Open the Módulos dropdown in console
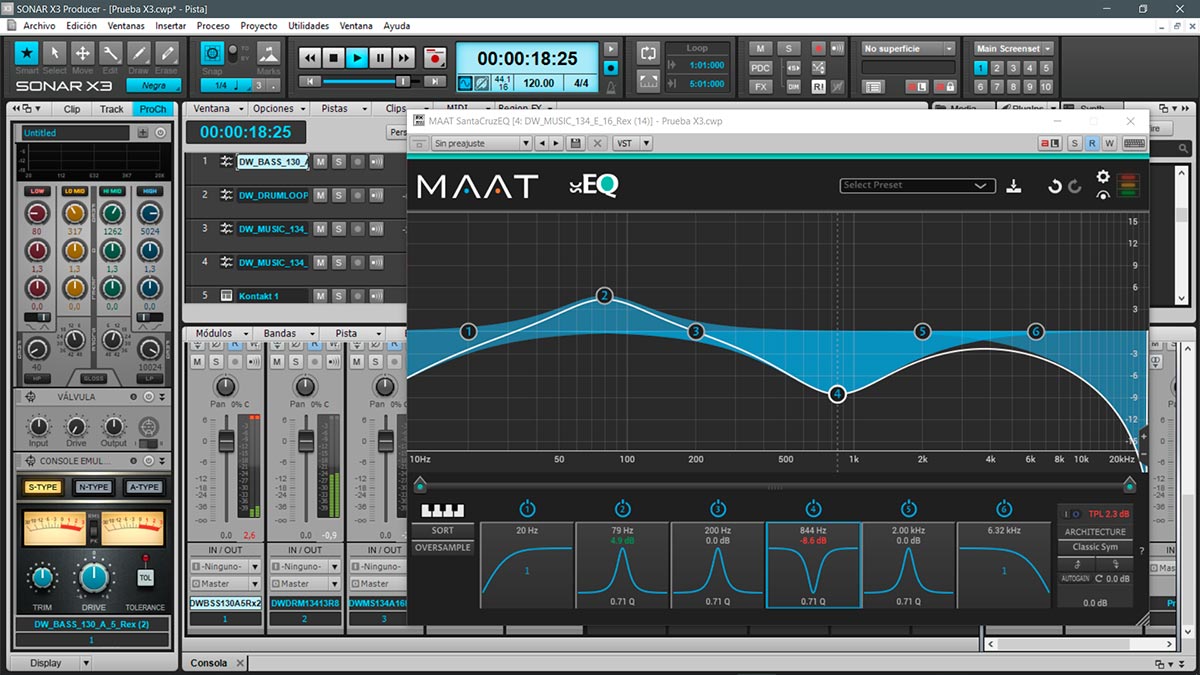 click(219, 333)
